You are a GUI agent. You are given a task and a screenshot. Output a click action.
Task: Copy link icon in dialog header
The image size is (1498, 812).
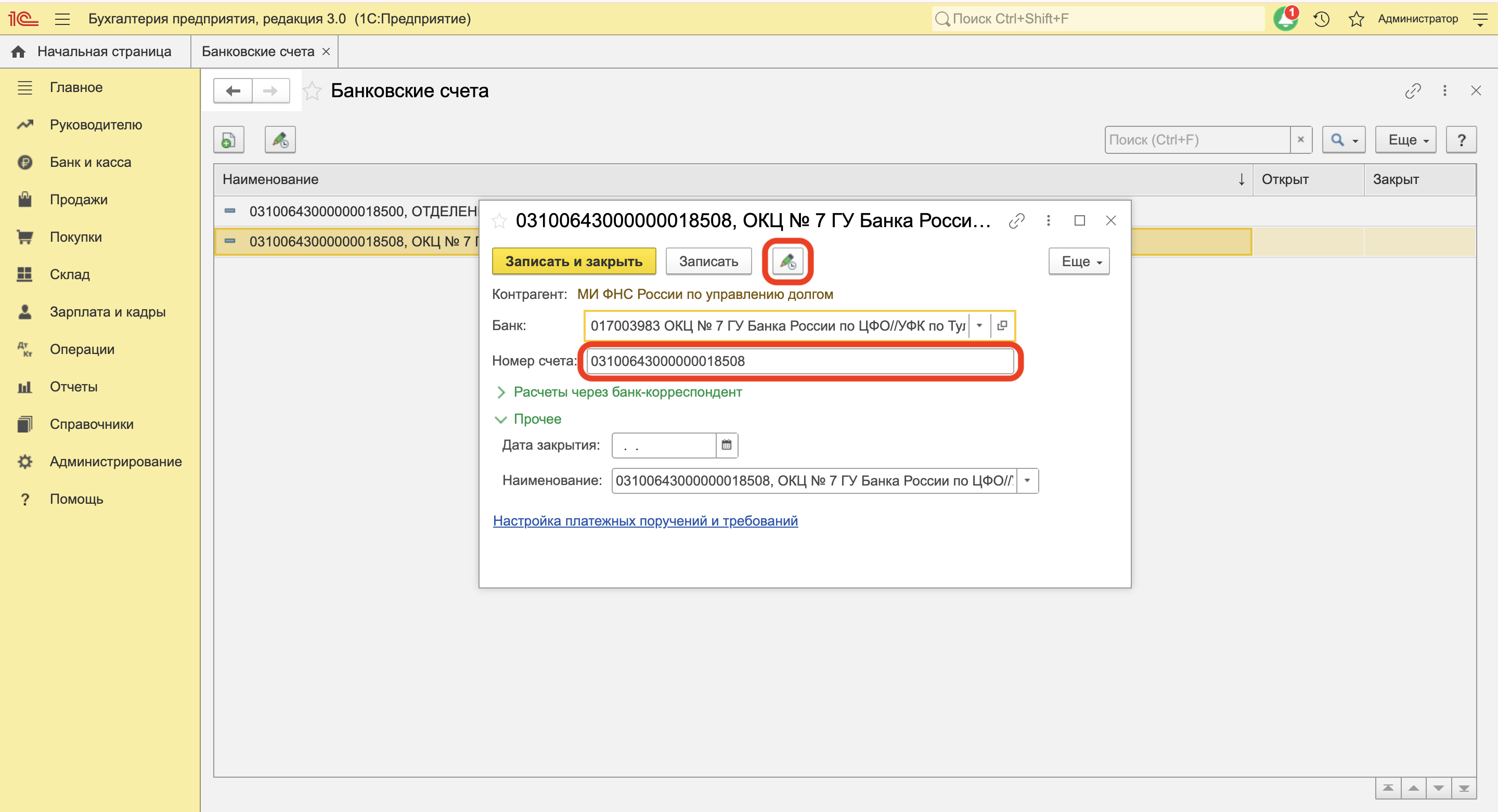coord(1016,221)
